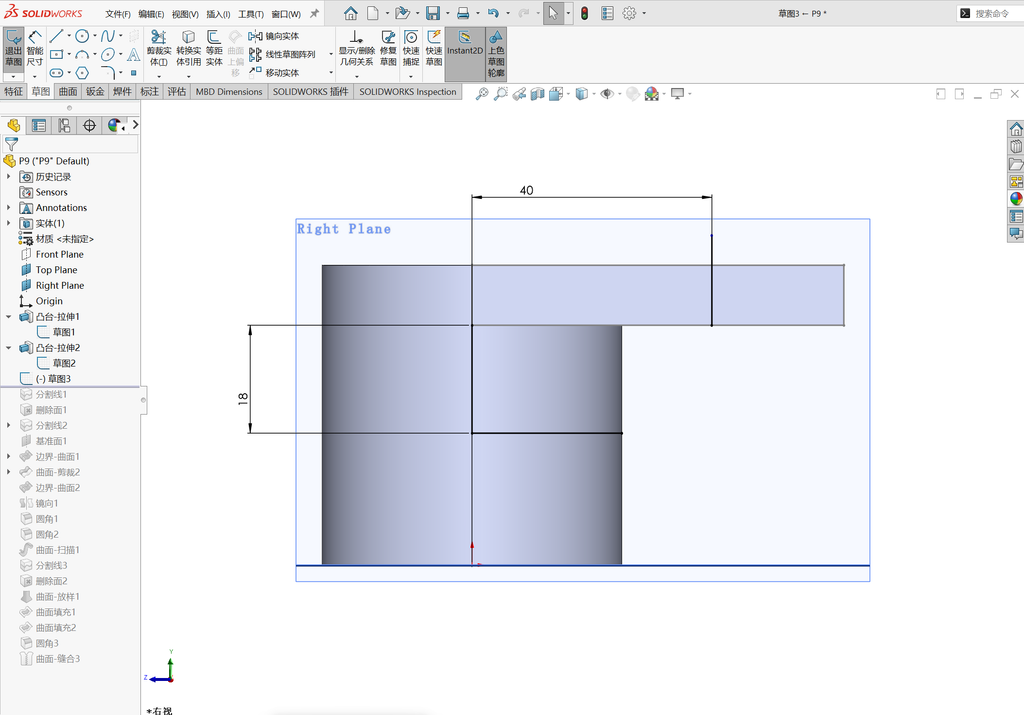Switch to the 曲面 (Surfaces) tab

68,91
